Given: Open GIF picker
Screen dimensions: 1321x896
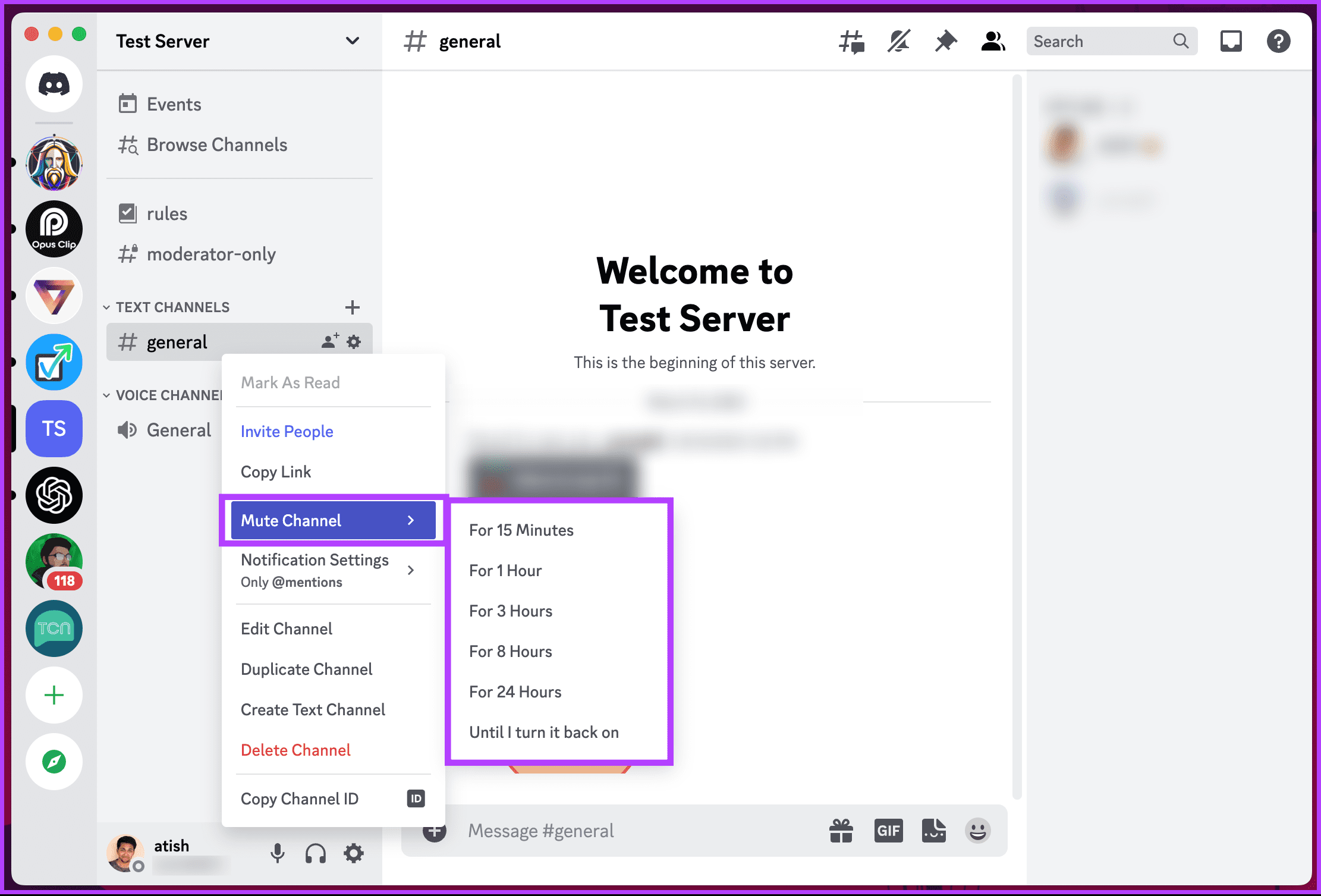Looking at the screenshot, I should pyautogui.click(x=888, y=831).
